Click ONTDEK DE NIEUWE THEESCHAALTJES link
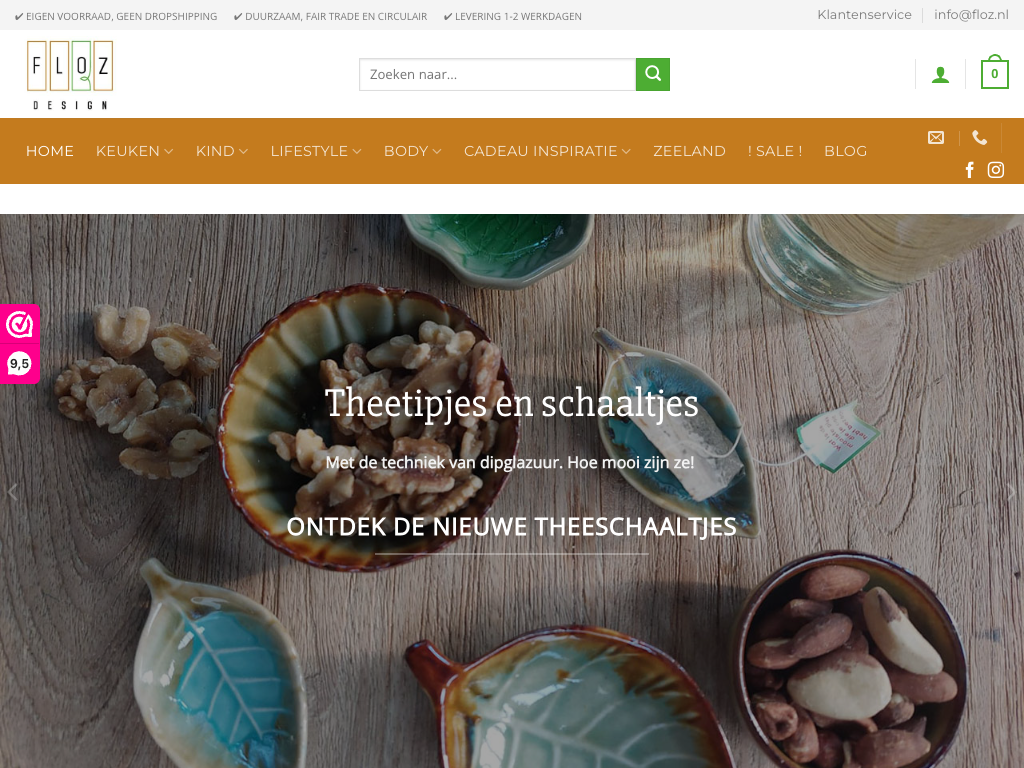 point(512,527)
